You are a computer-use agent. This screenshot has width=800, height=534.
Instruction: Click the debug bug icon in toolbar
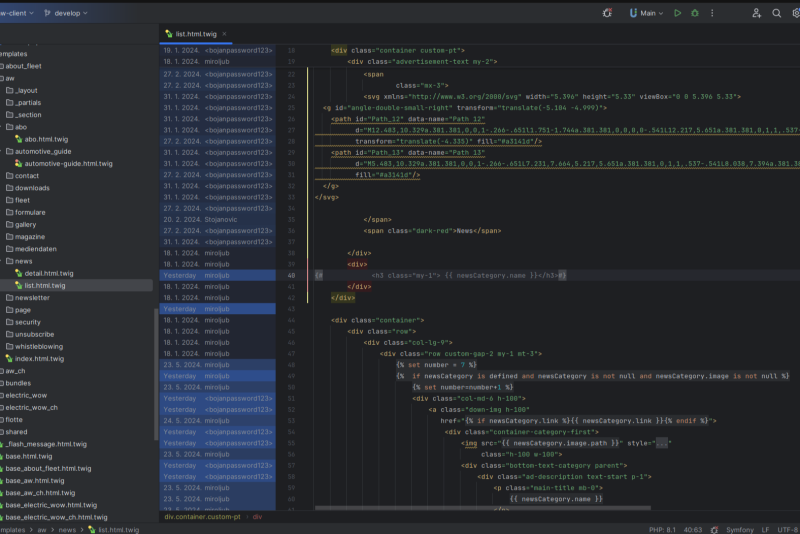[x=608, y=13]
